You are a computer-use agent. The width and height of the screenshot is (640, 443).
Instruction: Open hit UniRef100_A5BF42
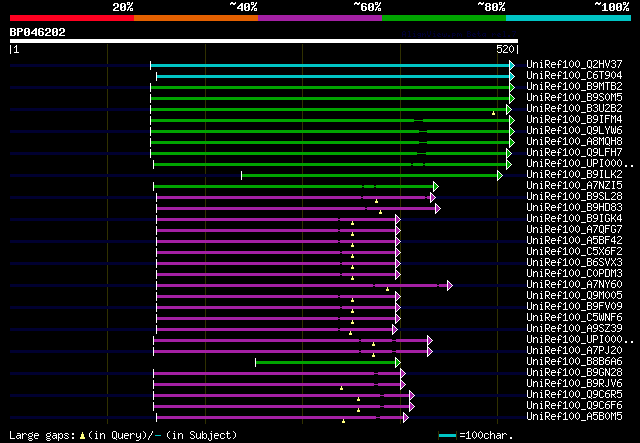click(x=574, y=240)
